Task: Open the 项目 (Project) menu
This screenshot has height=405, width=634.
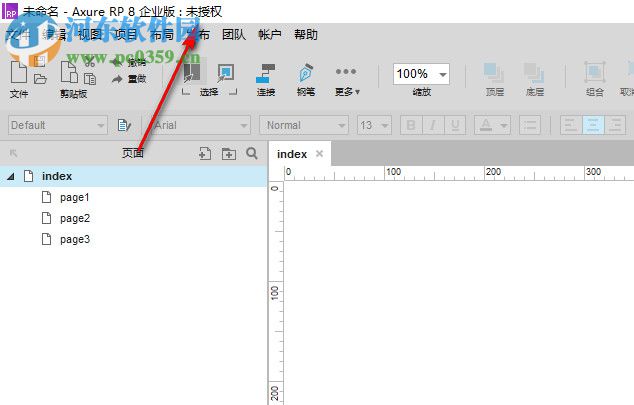Action: (125, 35)
